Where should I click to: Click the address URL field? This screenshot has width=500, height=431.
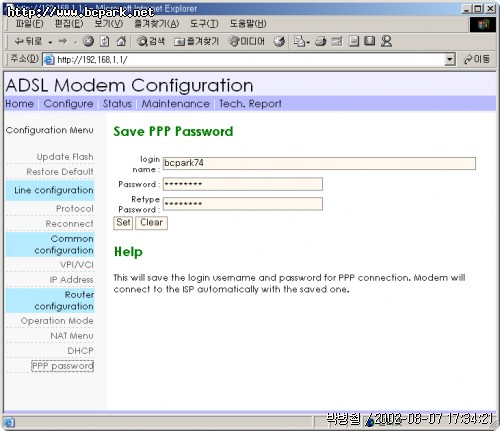pyautogui.click(x=250, y=60)
